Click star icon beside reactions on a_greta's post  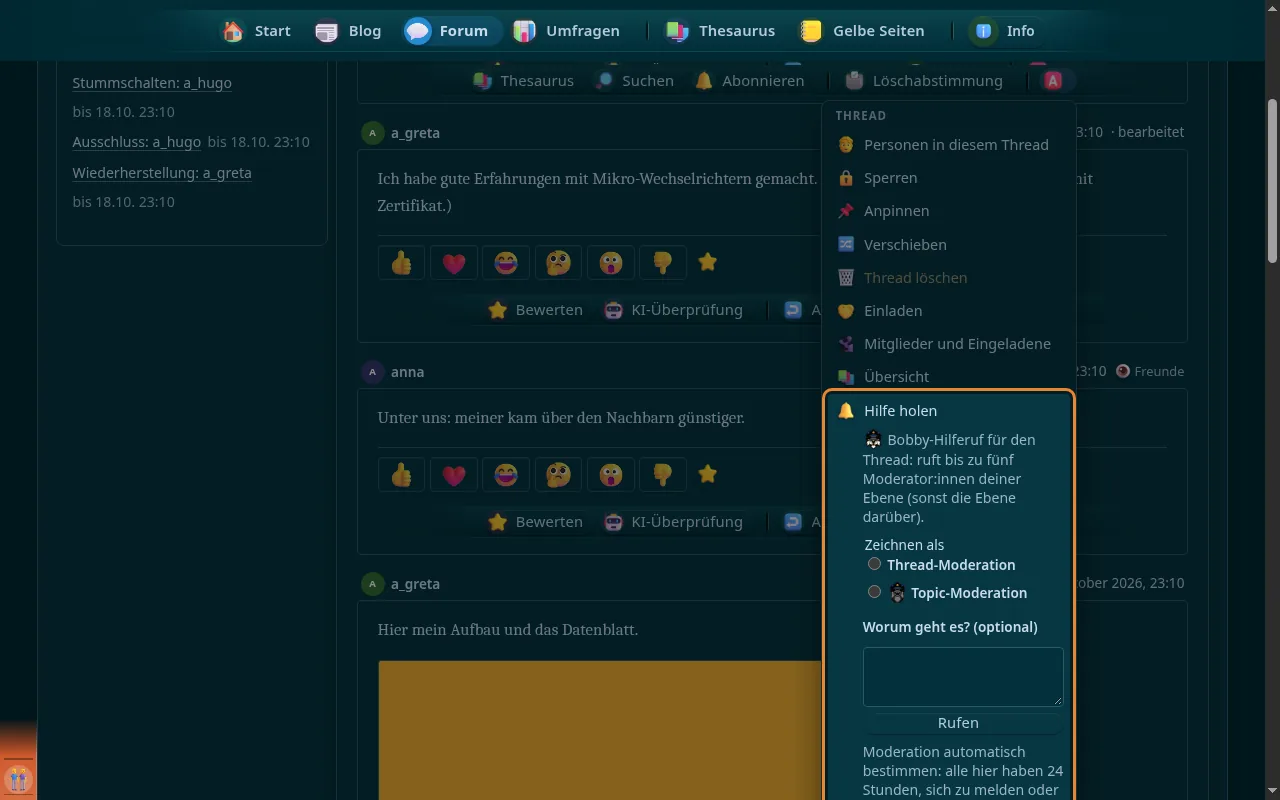coord(708,262)
